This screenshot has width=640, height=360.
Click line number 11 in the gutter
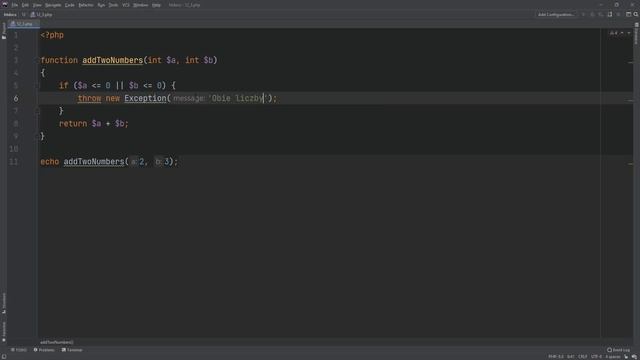point(13,162)
